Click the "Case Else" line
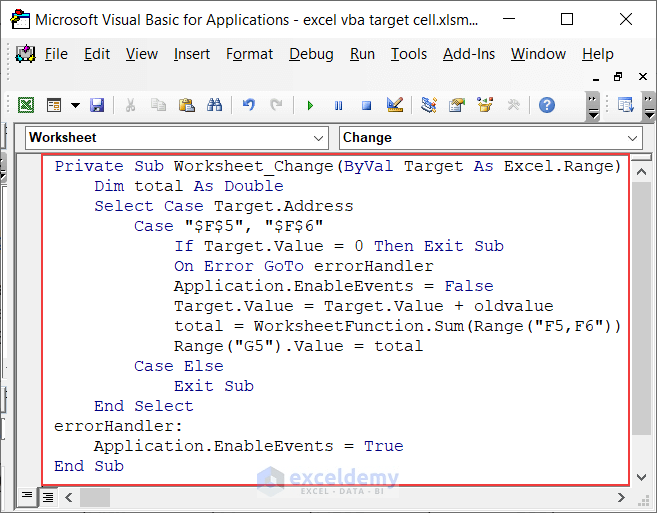The width and height of the screenshot is (657, 513). coord(179,366)
